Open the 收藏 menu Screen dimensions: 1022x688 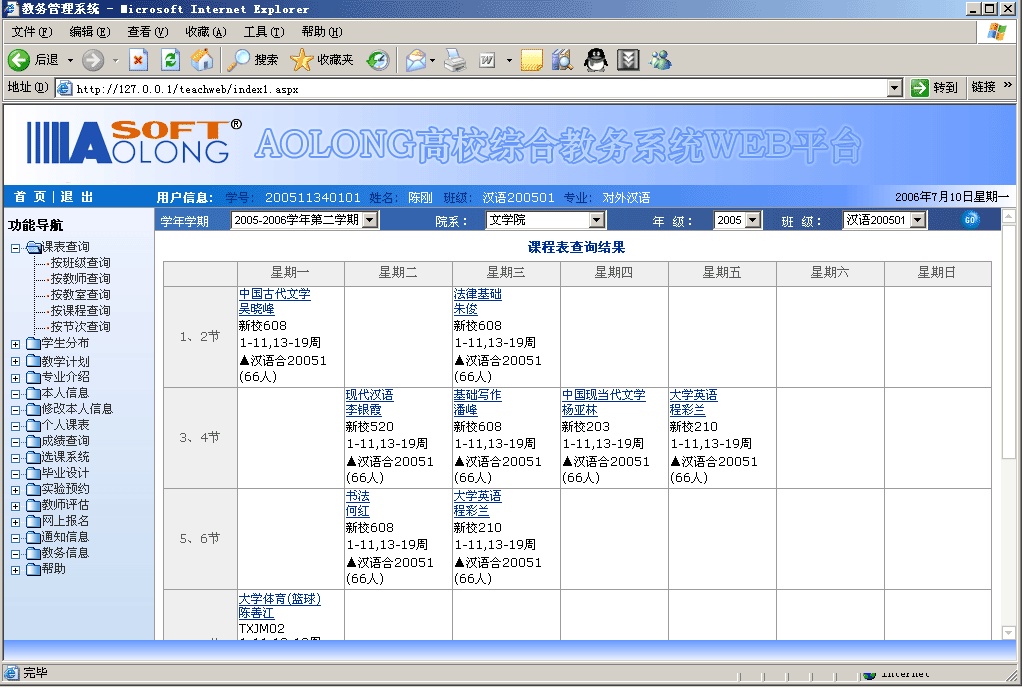click(x=205, y=32)
